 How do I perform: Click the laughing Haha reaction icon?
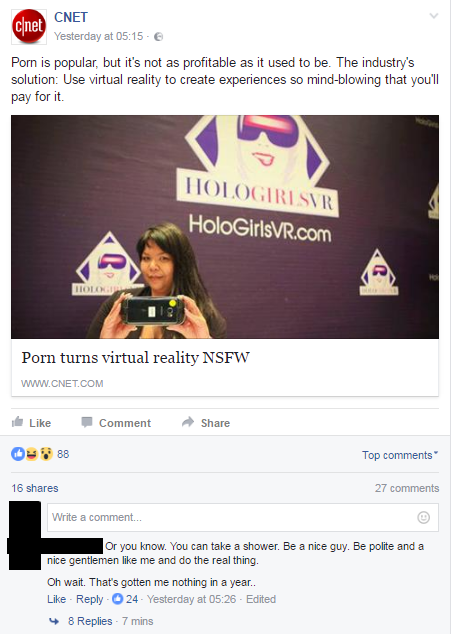click(x=32, y=454)
